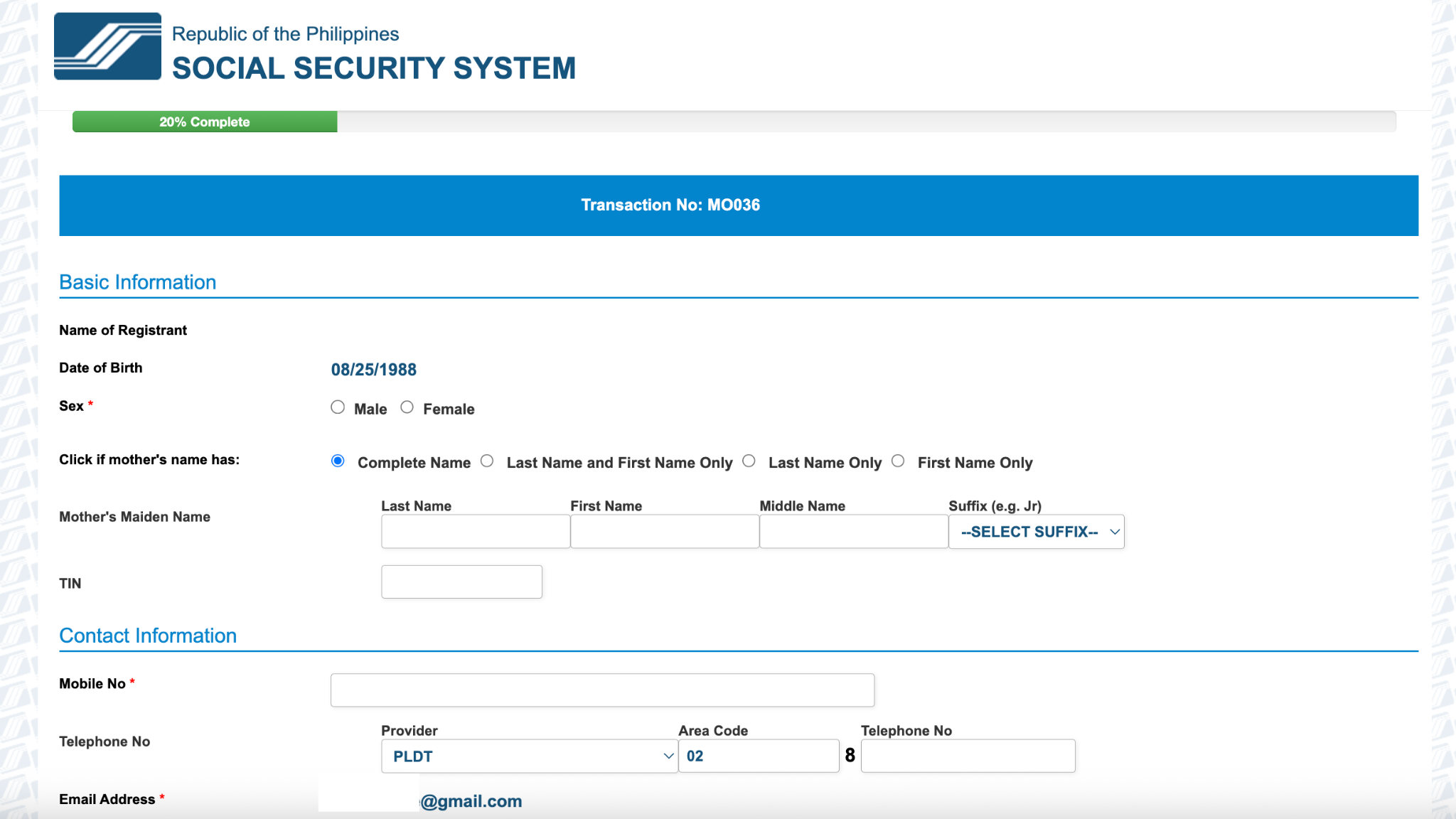The image size is (1456, 819).
Task: Click the Transaction No MO036 banner
Action: (738, 205)
